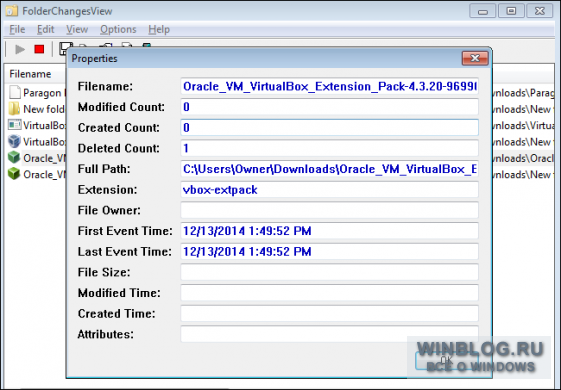The width and height of the screenshot is (561, 390).
Task: Stop capturing with the red Stop icon
Action: tap(39, 49)
